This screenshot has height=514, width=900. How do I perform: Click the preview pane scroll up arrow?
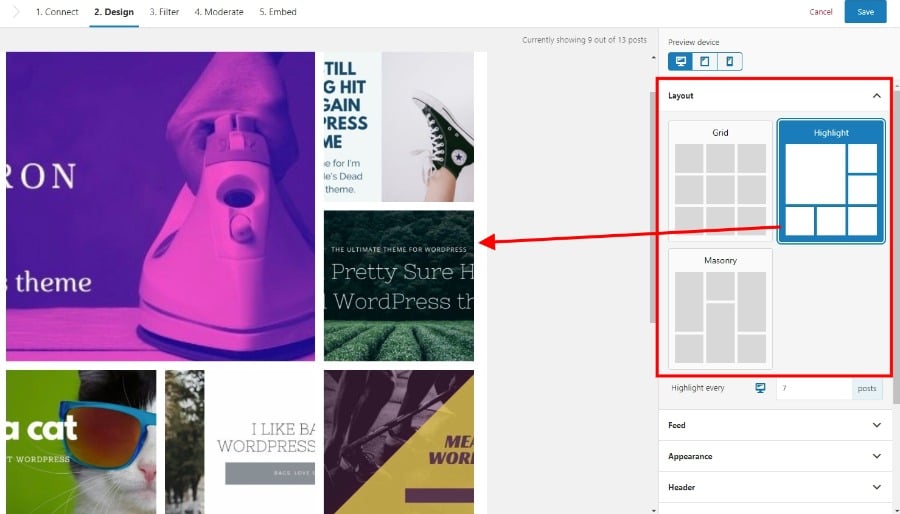click(653, 58)
